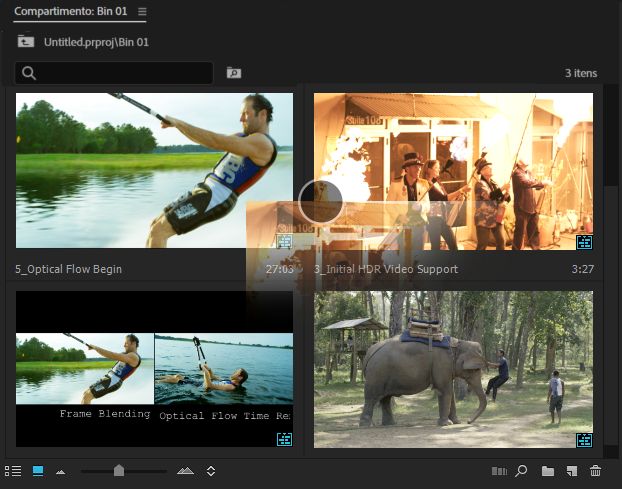Click inside the bin search field
Viewport: 622px width, 489px height.
tap(114, 73)
